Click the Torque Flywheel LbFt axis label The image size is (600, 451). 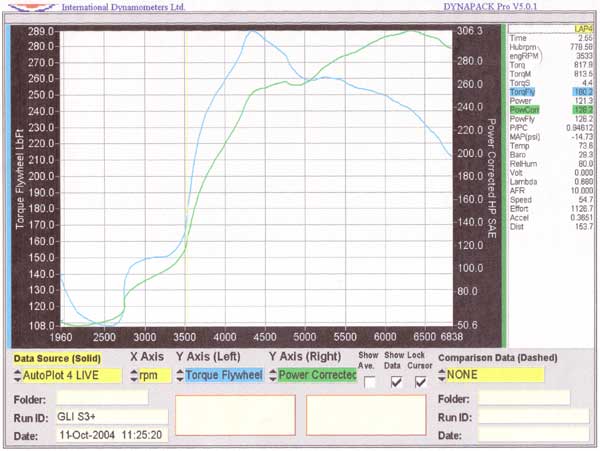[20, 179]
